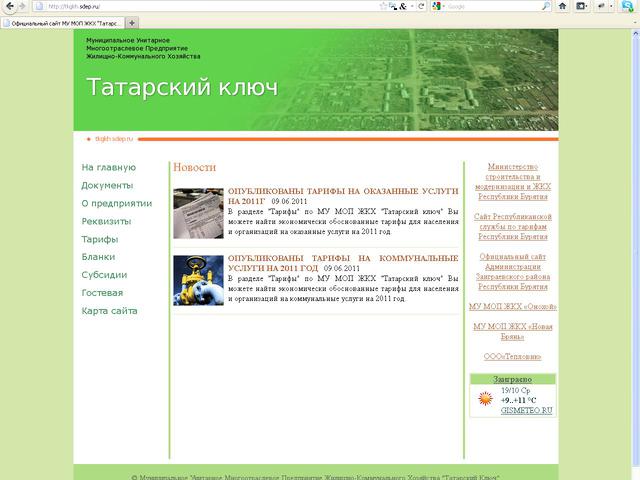
Task: Click the browser forward arrow
Action: 22,6
